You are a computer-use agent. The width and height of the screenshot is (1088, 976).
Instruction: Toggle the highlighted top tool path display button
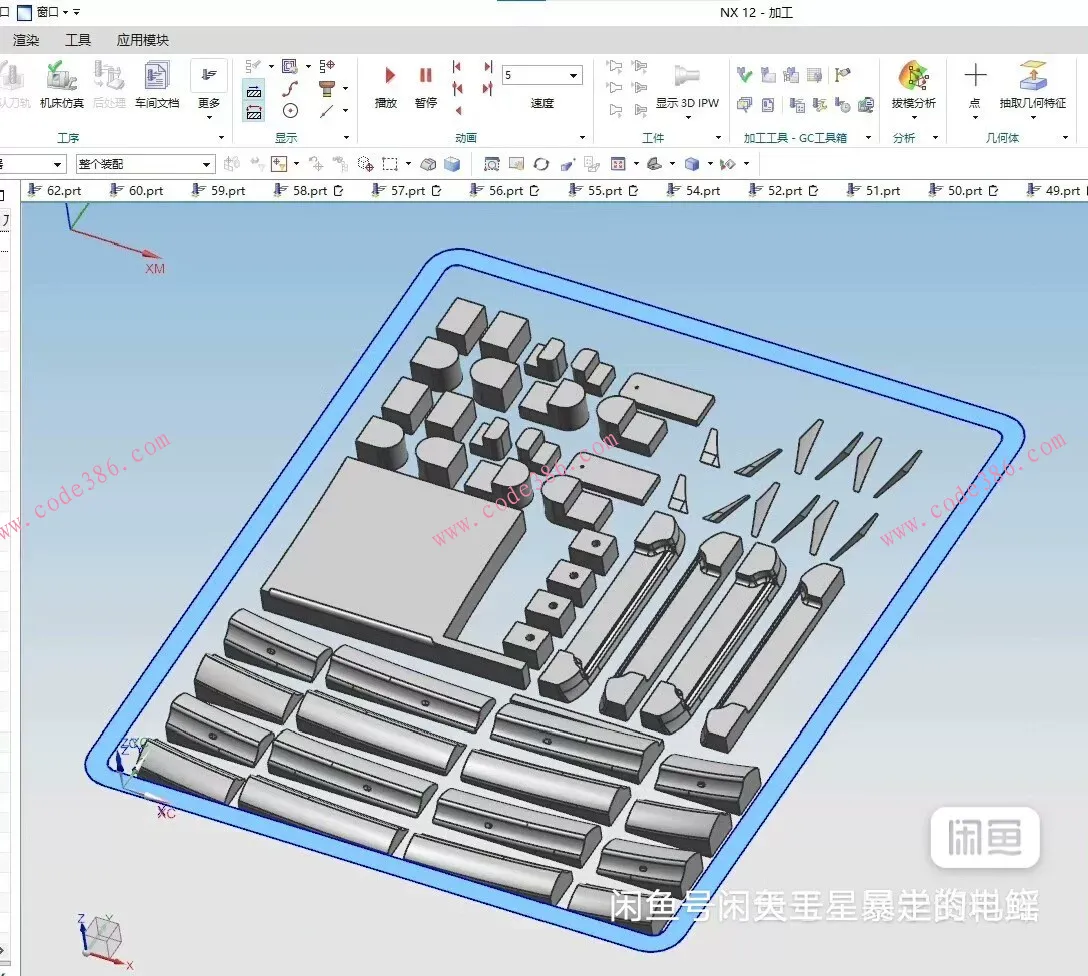point(254,91)
